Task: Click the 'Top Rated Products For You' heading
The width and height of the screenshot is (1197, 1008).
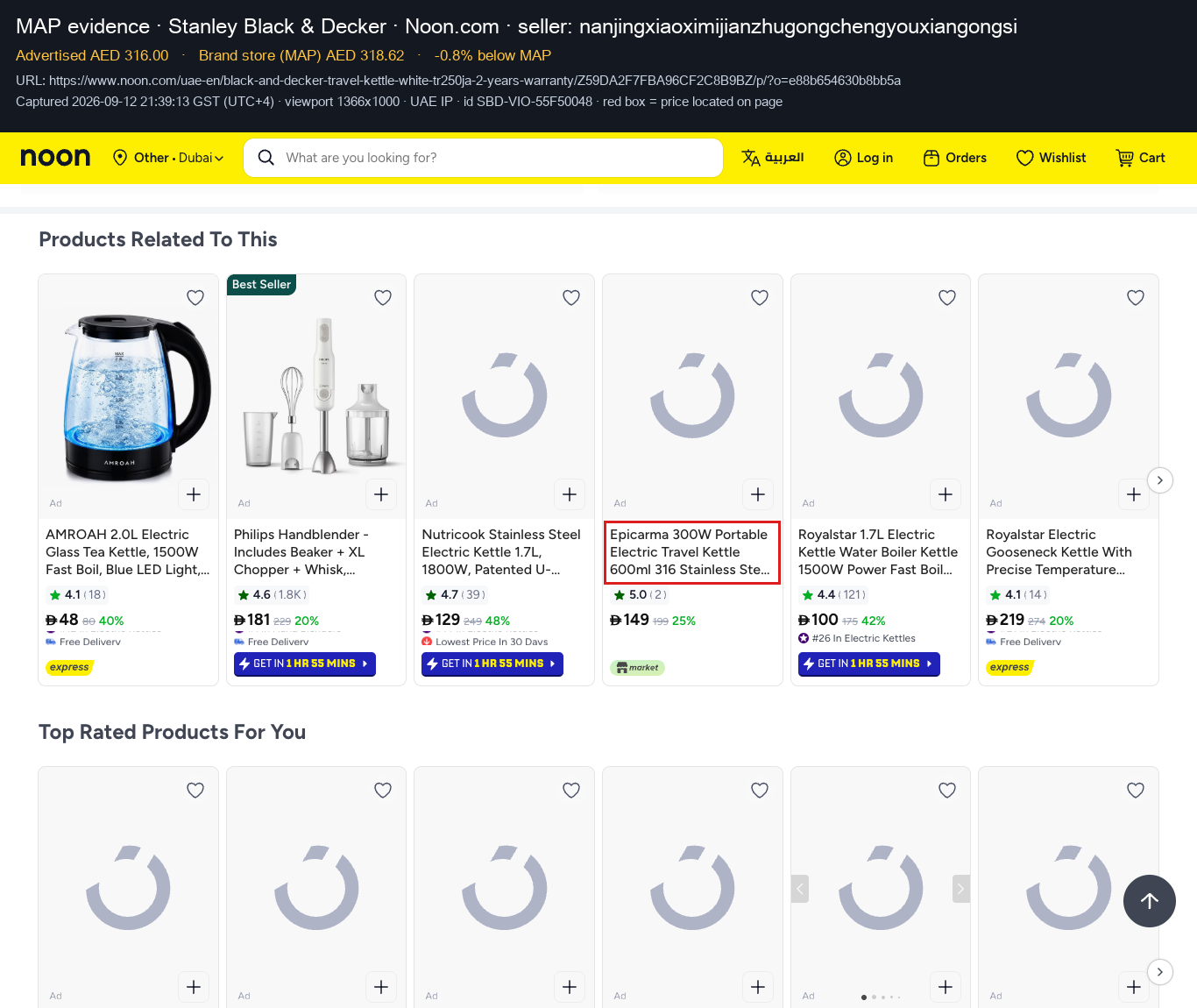Action: 172,733
